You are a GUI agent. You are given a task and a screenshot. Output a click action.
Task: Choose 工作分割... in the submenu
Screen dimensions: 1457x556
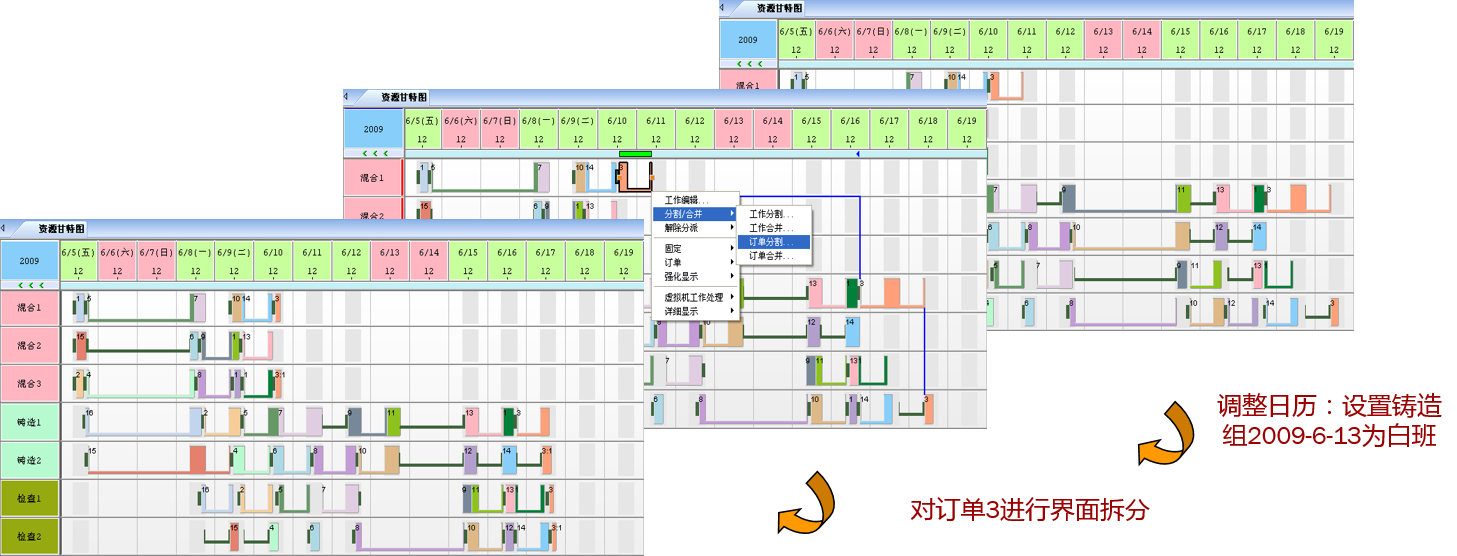[x=772, y=214]
